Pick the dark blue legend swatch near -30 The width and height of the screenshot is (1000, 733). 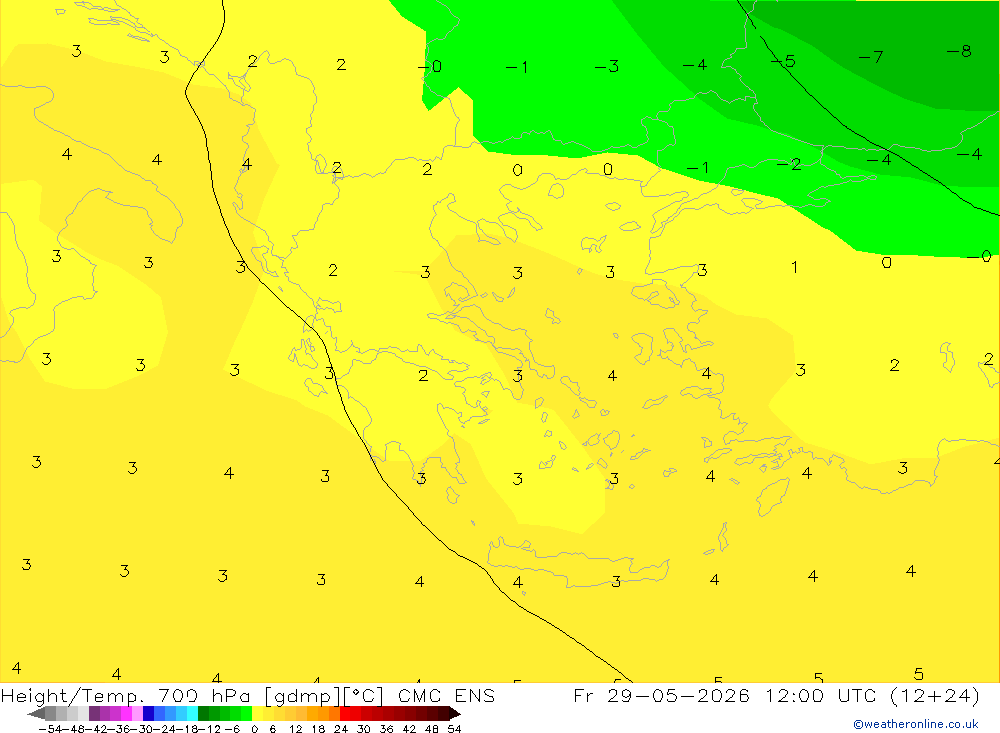tap(148, 713)
